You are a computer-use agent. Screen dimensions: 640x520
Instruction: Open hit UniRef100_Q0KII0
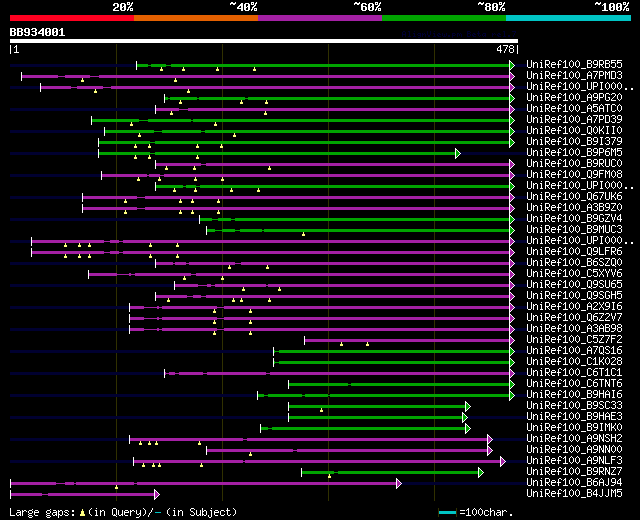(574, 130)
